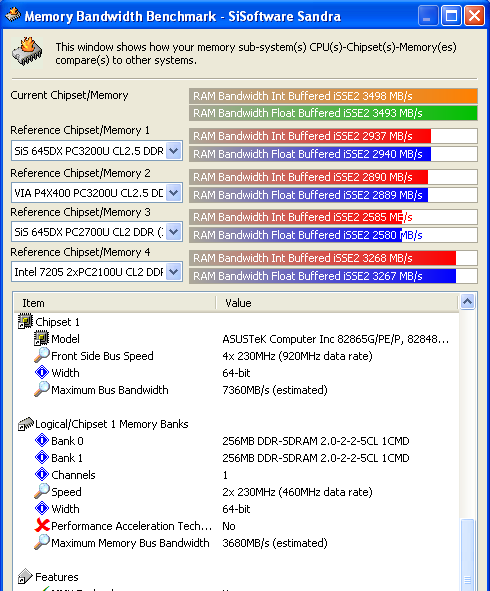Click the red X icon for Performance Acceleration Tech

click(42, 525)
